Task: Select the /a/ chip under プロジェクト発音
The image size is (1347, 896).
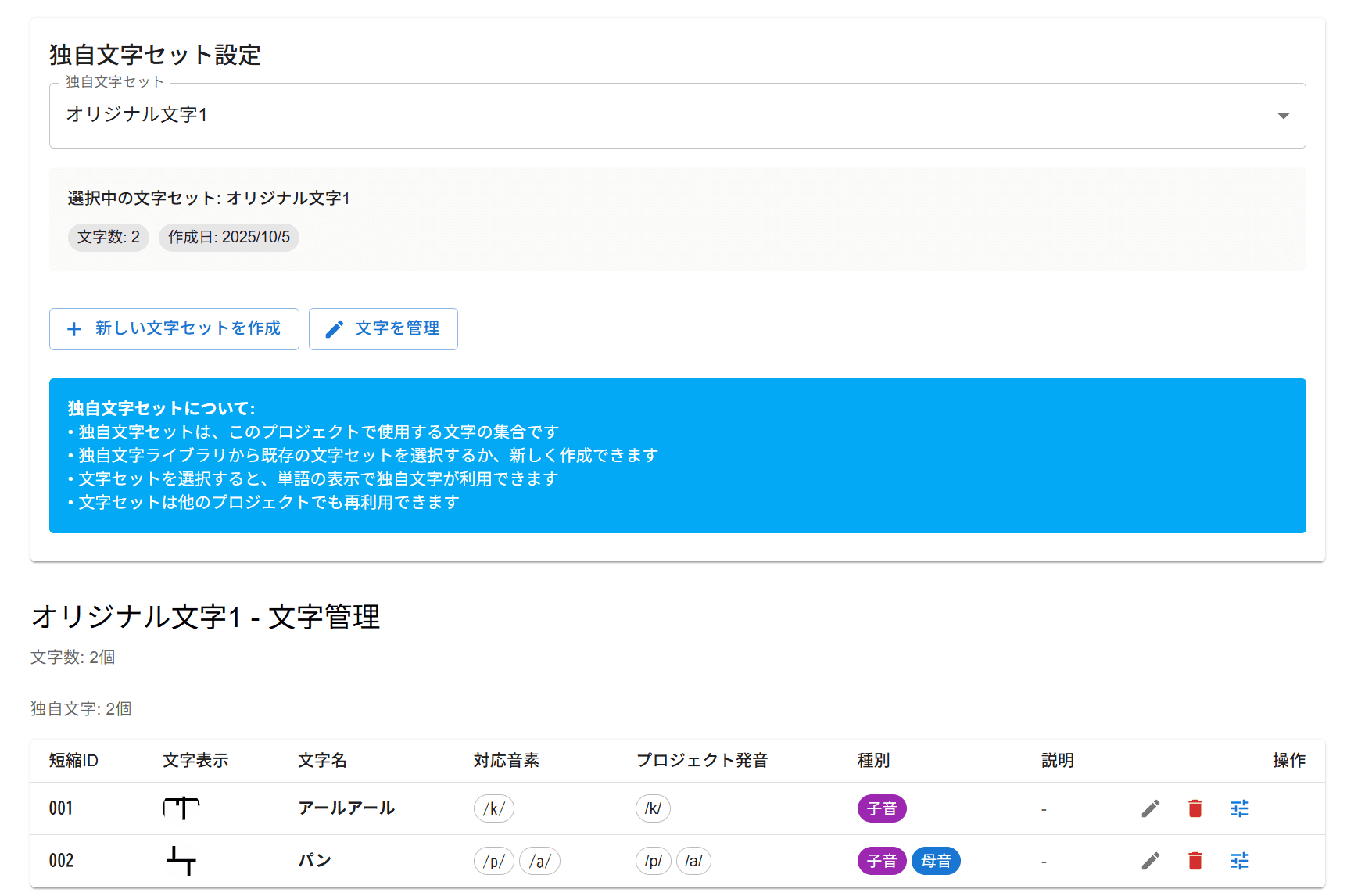Action: 693,861
